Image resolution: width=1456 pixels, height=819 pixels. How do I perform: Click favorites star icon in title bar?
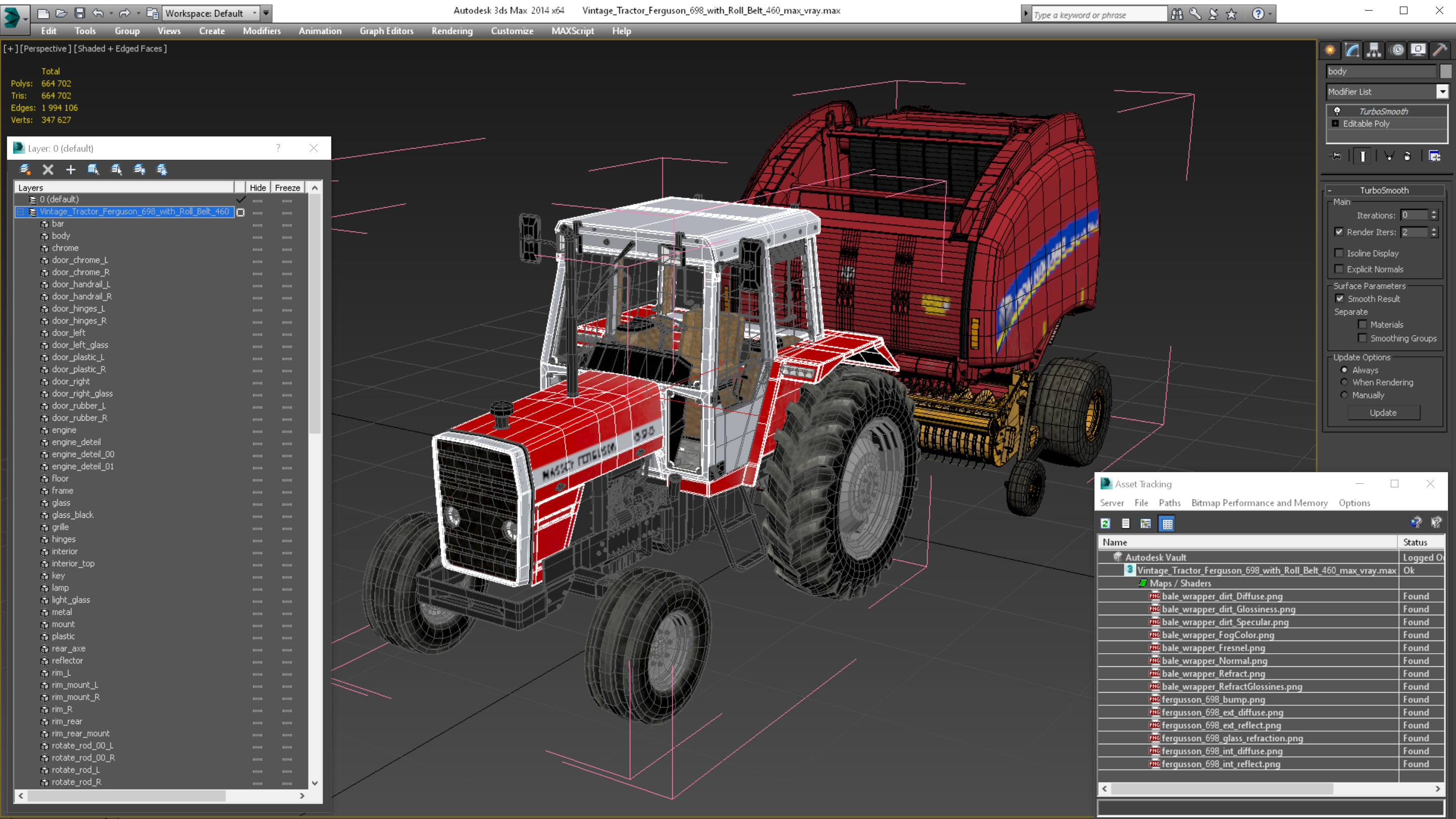click(1232, 14)
